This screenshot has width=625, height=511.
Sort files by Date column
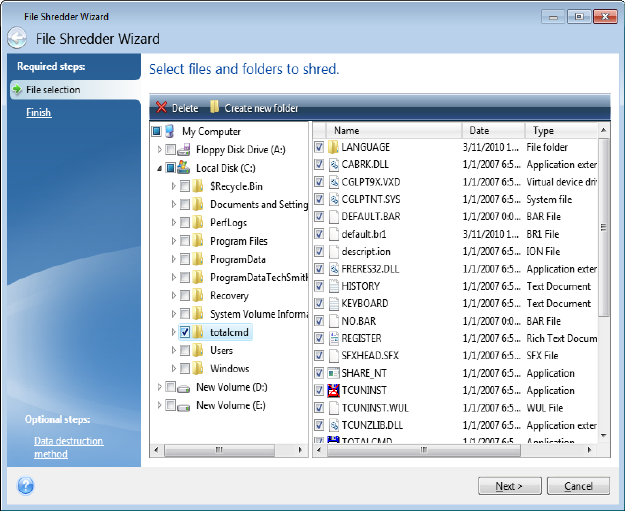pyautogui.click(x=493, y=130)
